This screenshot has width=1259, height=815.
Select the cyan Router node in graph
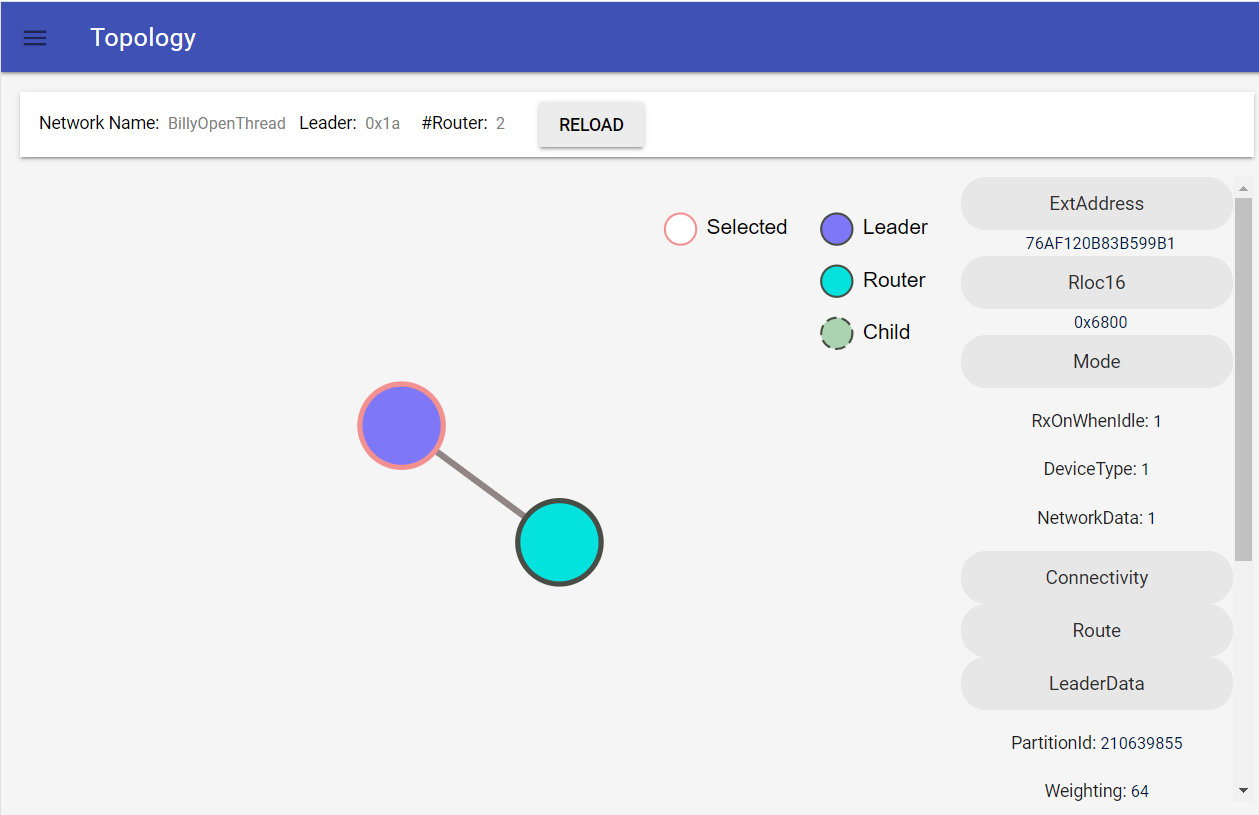click(x=559, y=542)
